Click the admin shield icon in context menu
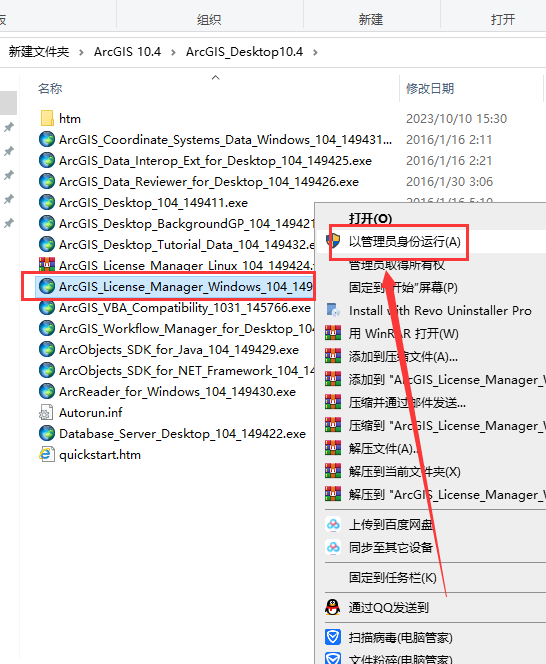546x664 pixels. [333, 241]
